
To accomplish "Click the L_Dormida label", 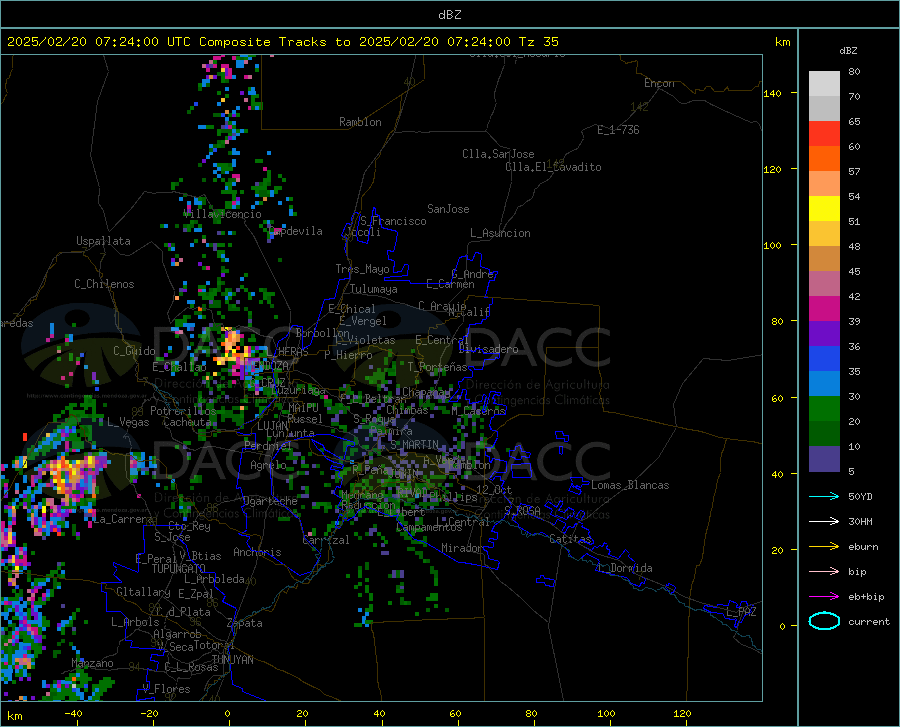I will point(624,568).
